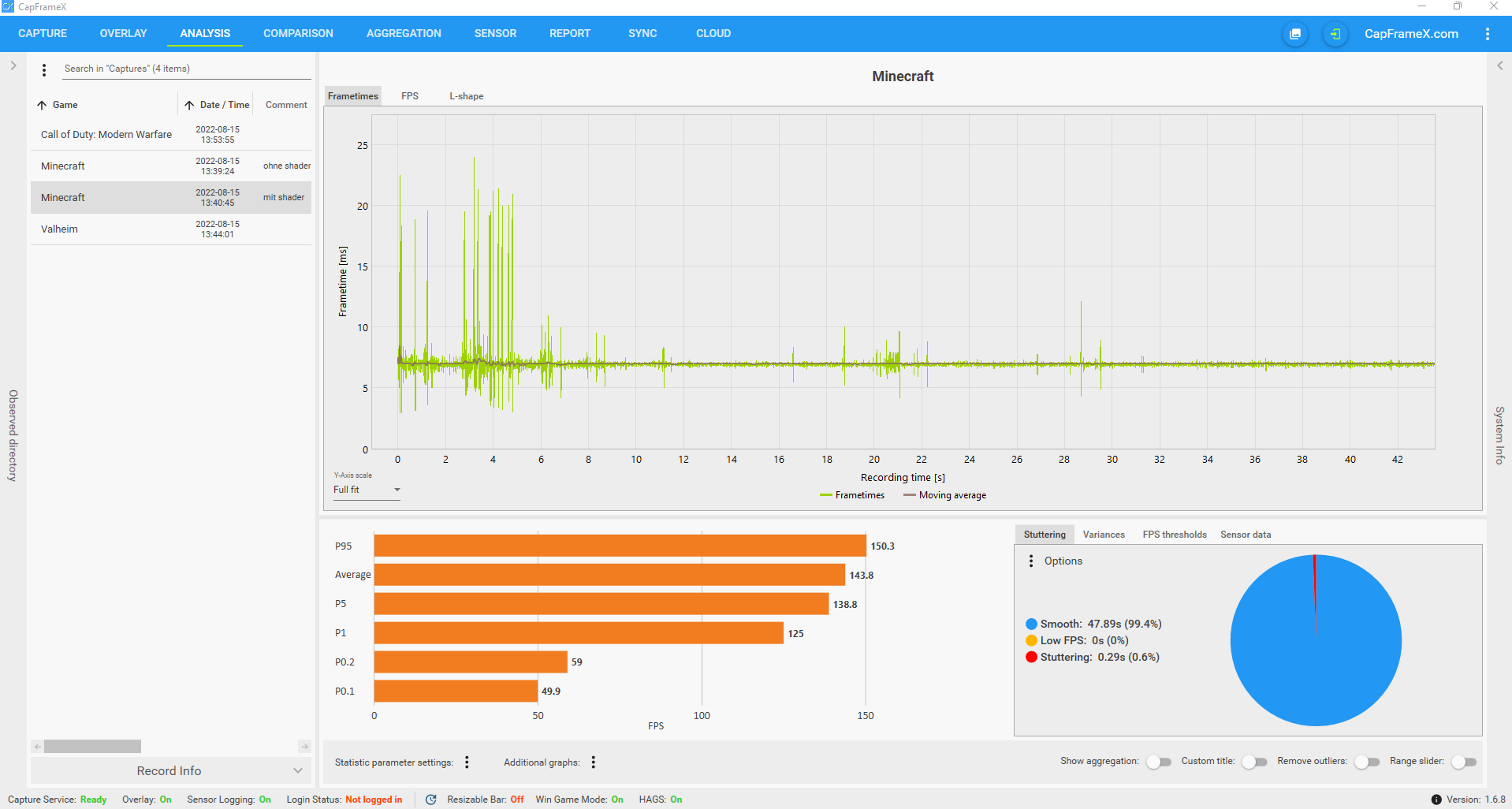Viewport: 1512px width, 809px height.
Task: Open the OVERLAY tab
Action: pos(123,34)
